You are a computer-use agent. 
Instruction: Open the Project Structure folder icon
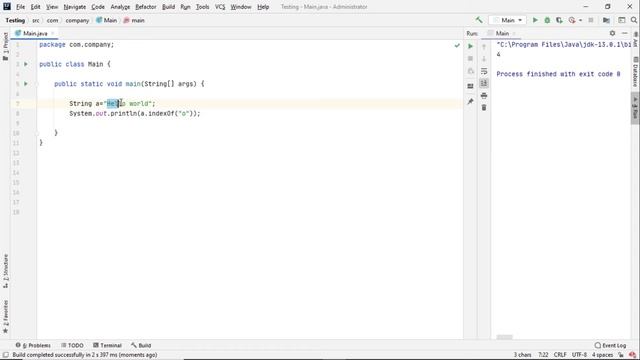point(606,20)
